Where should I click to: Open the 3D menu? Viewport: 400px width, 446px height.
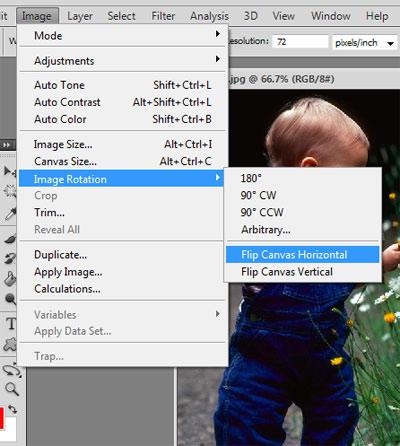tap(251, 16)
